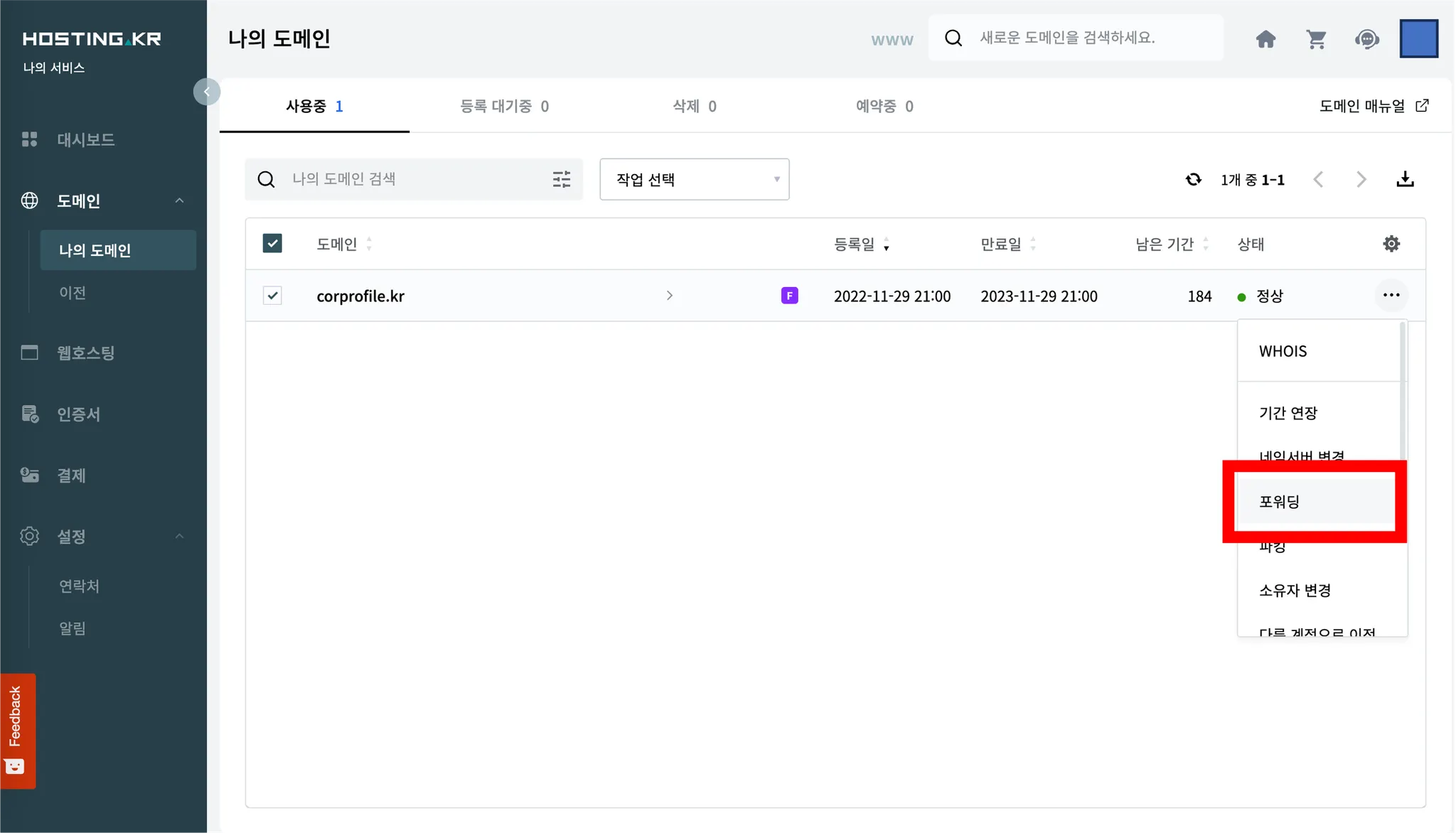
Task: Click the 나의 도메인 검색 field
Action: click(412, 179)
